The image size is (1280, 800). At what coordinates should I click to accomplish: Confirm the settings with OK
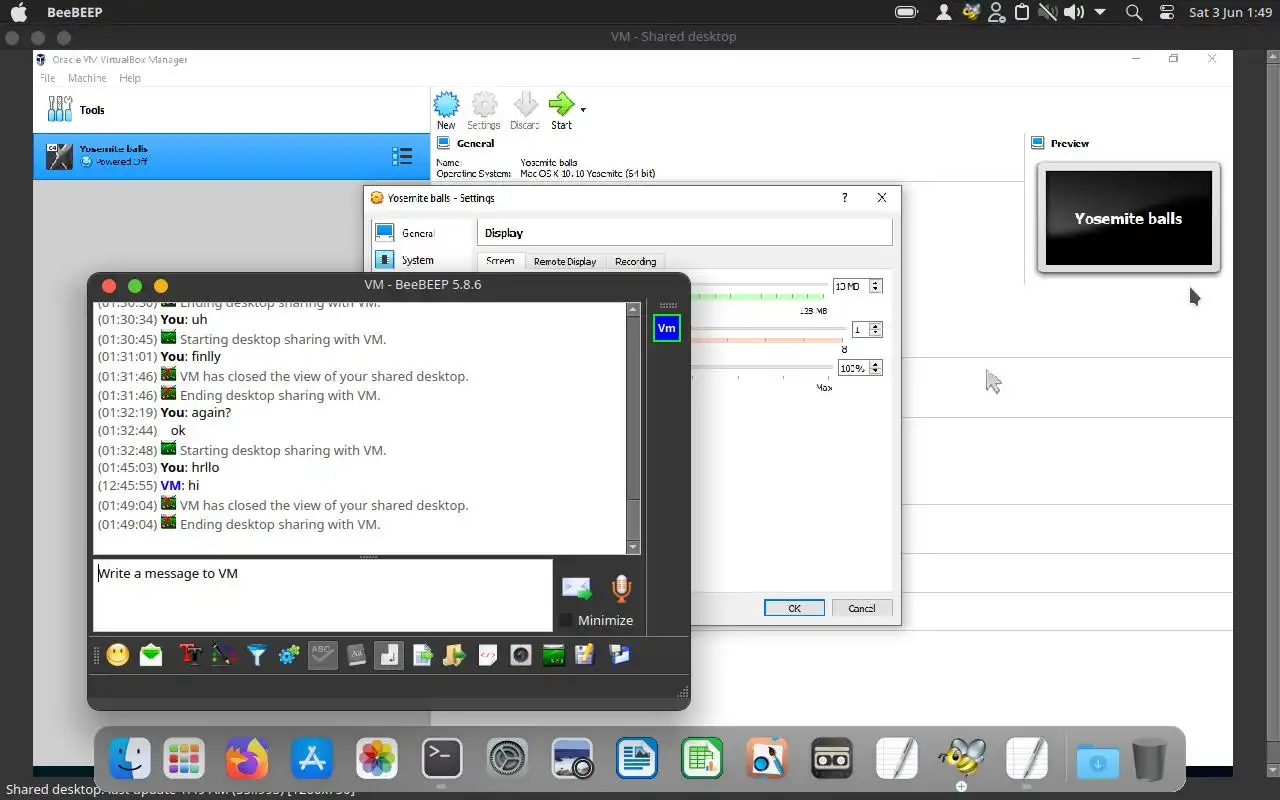[794, 608]
